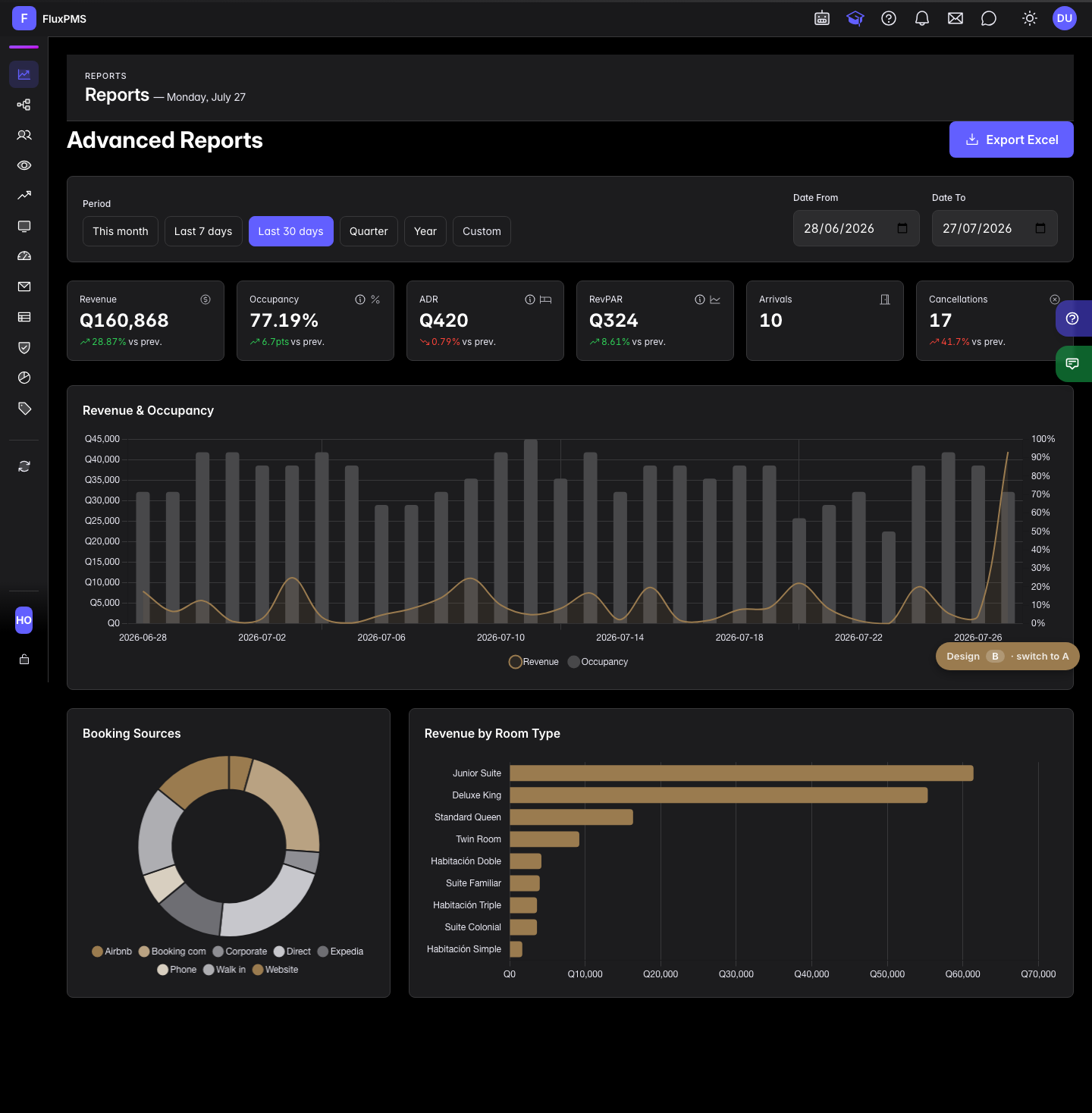Image resolution: width=1092 pixels, height=1113 pixels.
Task: Click the mail envelope icon in top bar
Action: [x=955, y=18]
